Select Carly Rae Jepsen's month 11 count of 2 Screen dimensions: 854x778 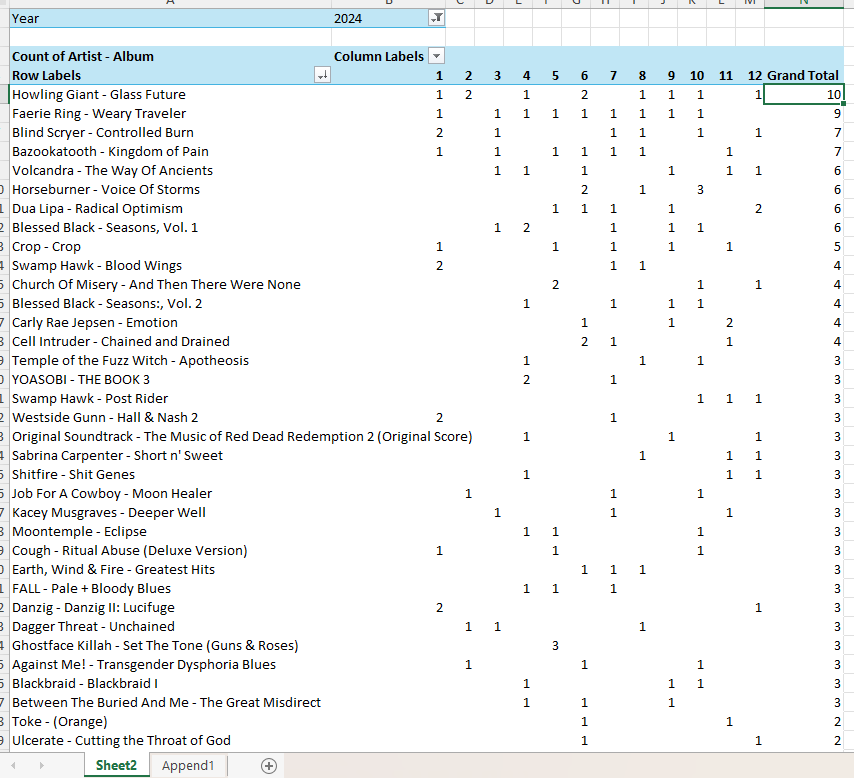click(721, 323)
